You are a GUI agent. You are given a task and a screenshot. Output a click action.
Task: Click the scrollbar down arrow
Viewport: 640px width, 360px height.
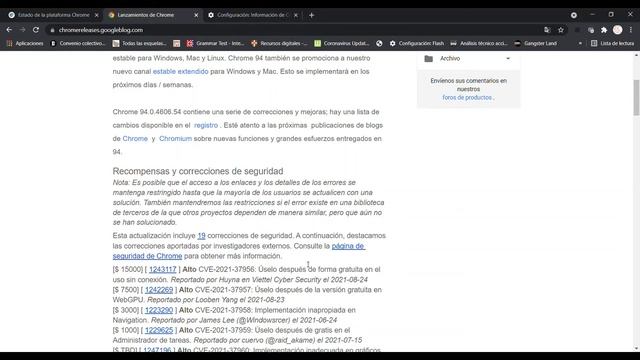point(636,349)
